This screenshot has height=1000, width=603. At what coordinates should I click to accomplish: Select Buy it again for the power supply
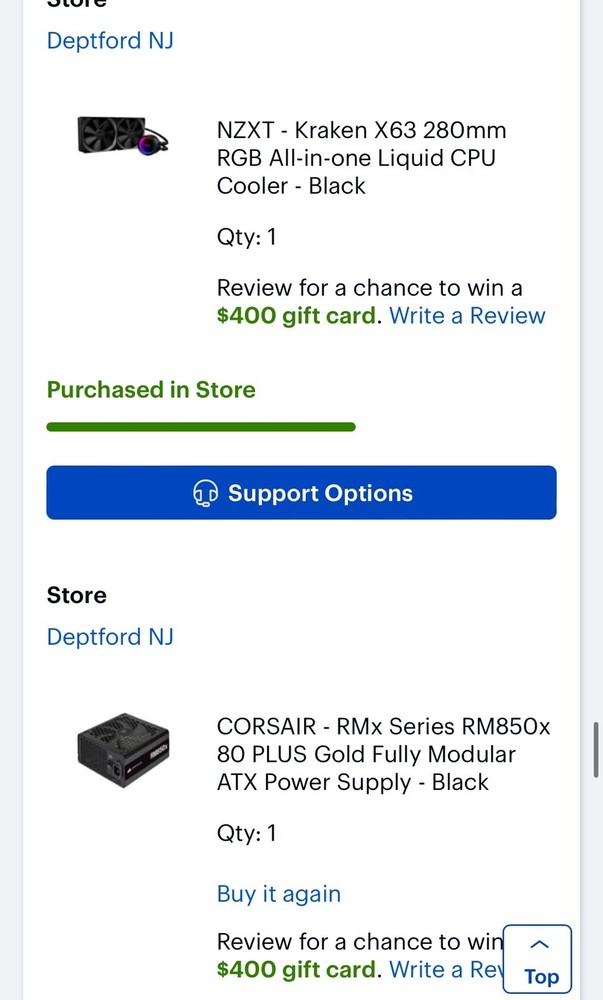pyautogui.click(x=278, y=893)
